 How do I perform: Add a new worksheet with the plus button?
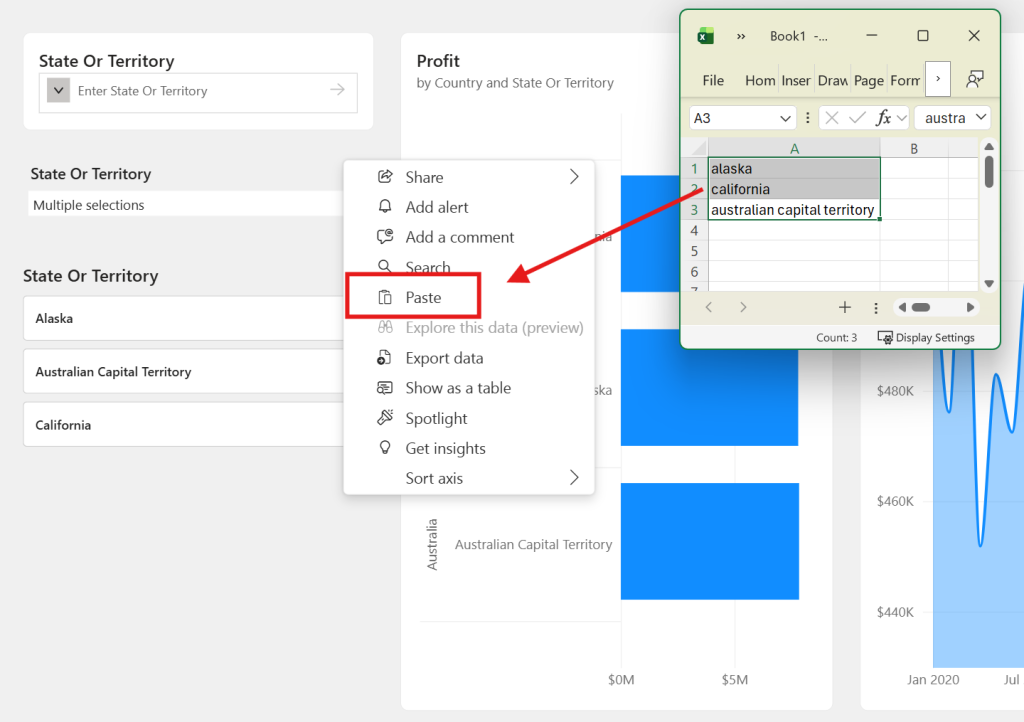(x=845, y=307)
